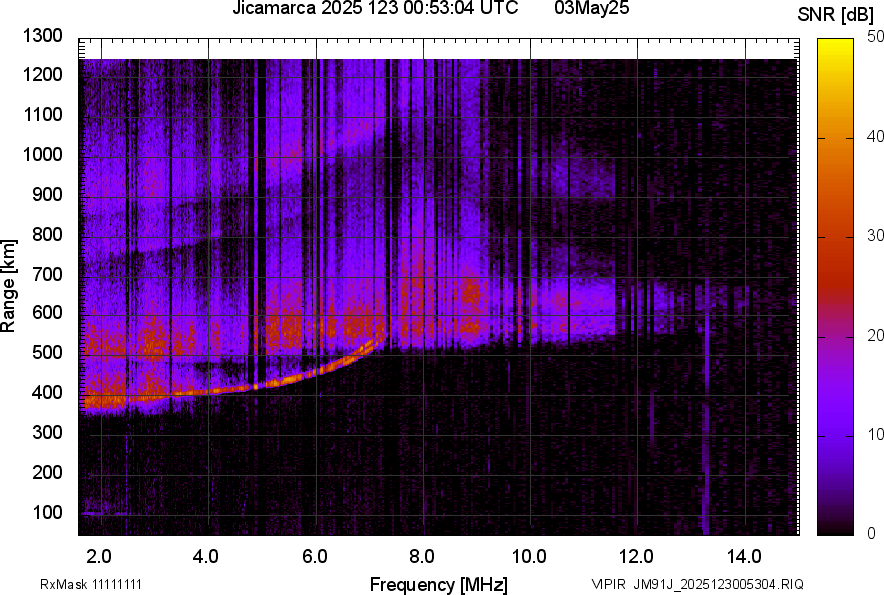Click the frequency tick label '8.0'
The height and width of the screenshot is (595, 884).
click(421, 557)
